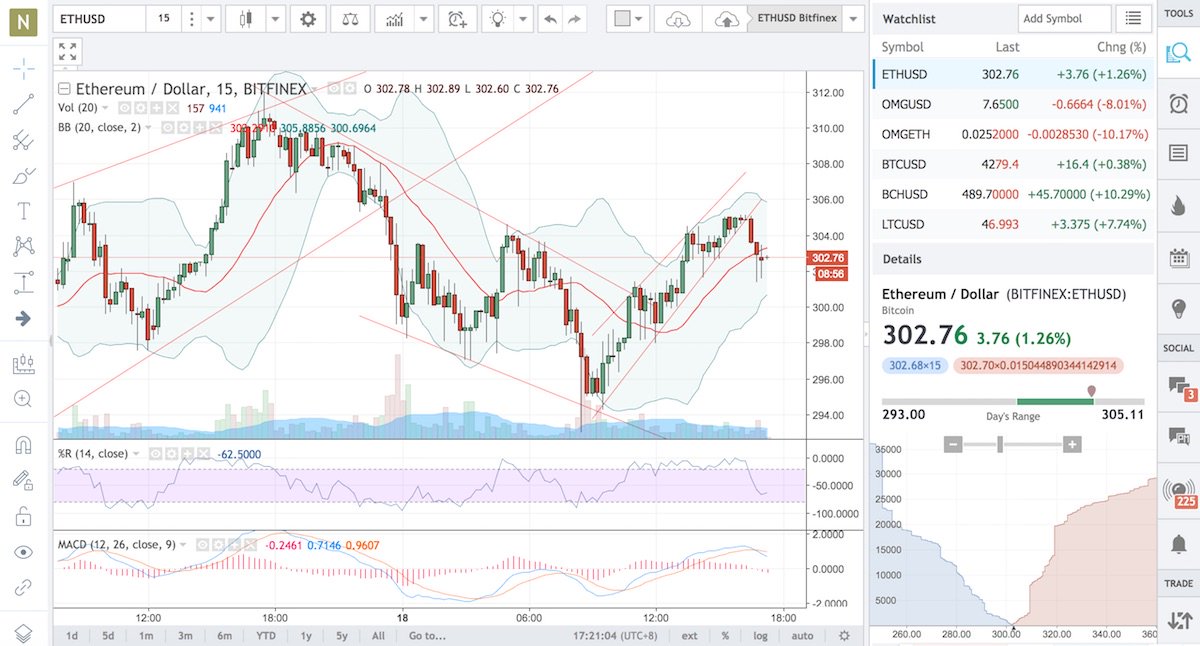Click the depth chart zoom slider handle

tap(999, 444)
